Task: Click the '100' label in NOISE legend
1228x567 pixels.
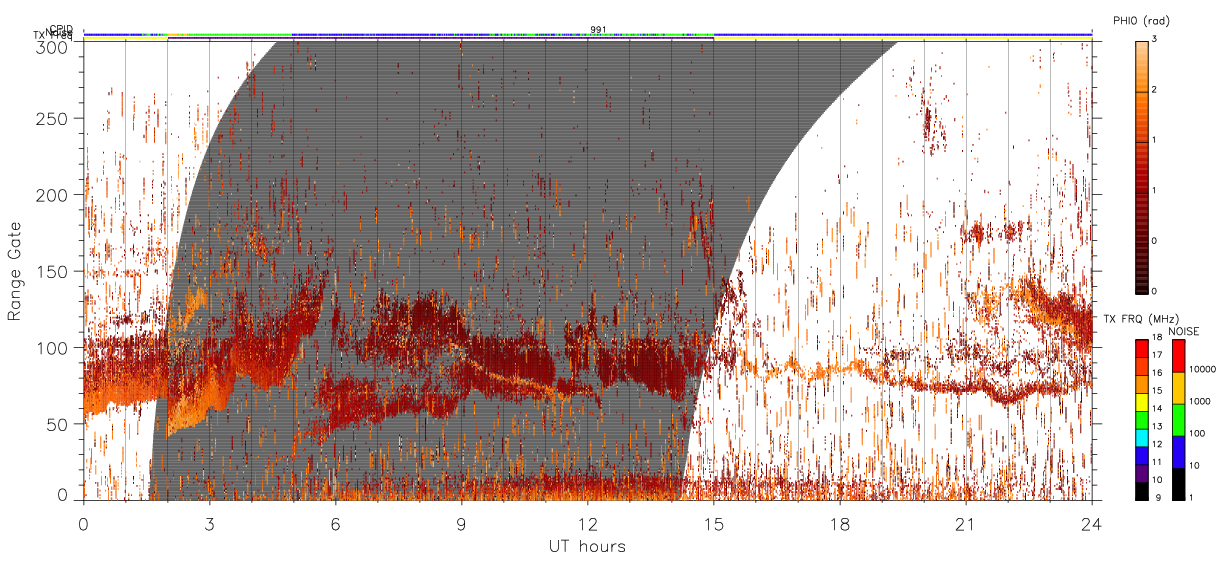Action: [x=1198, y=434]
